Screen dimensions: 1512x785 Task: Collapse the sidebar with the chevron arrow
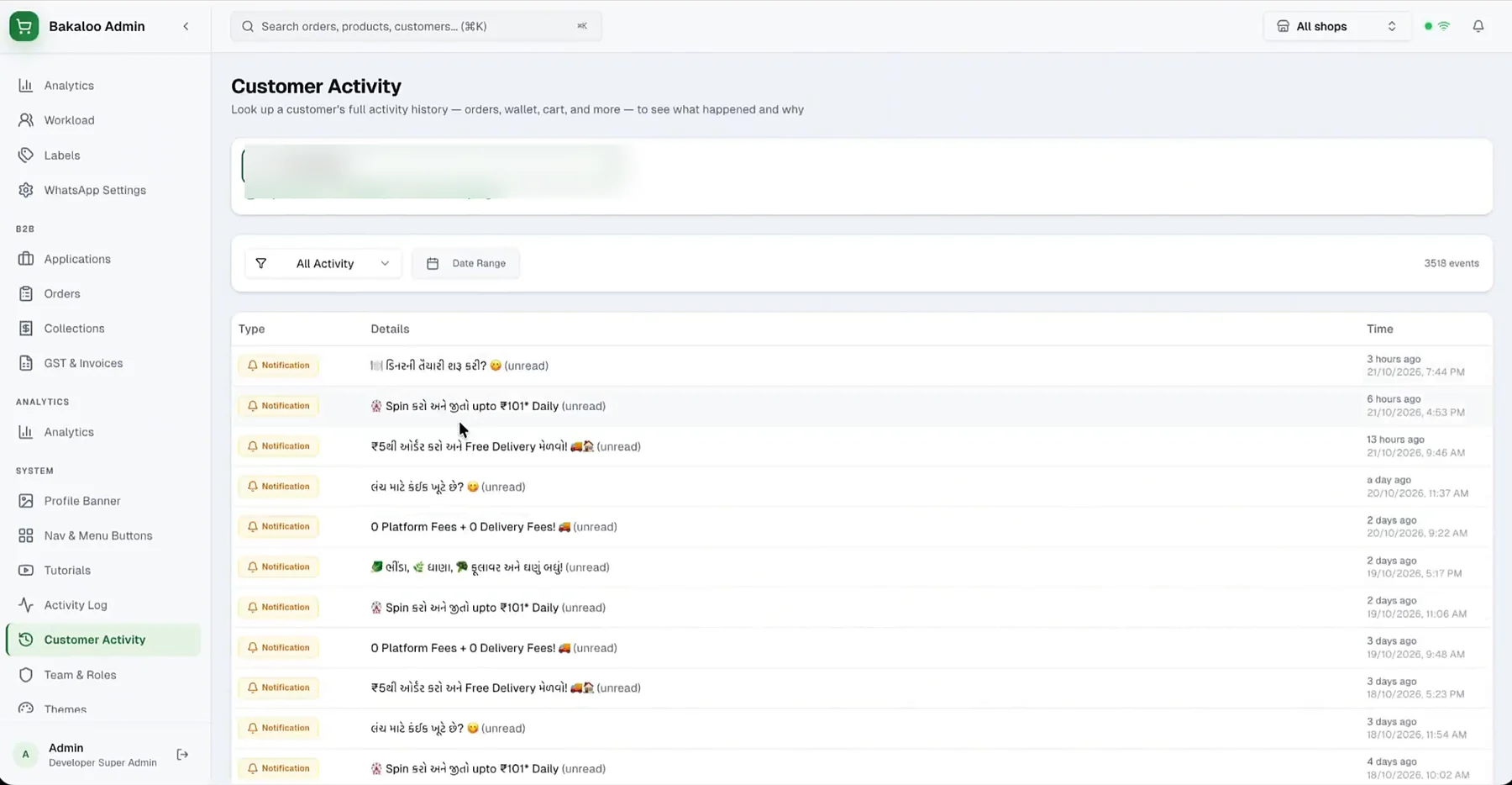pyautogui.click(x=186, y=26)
